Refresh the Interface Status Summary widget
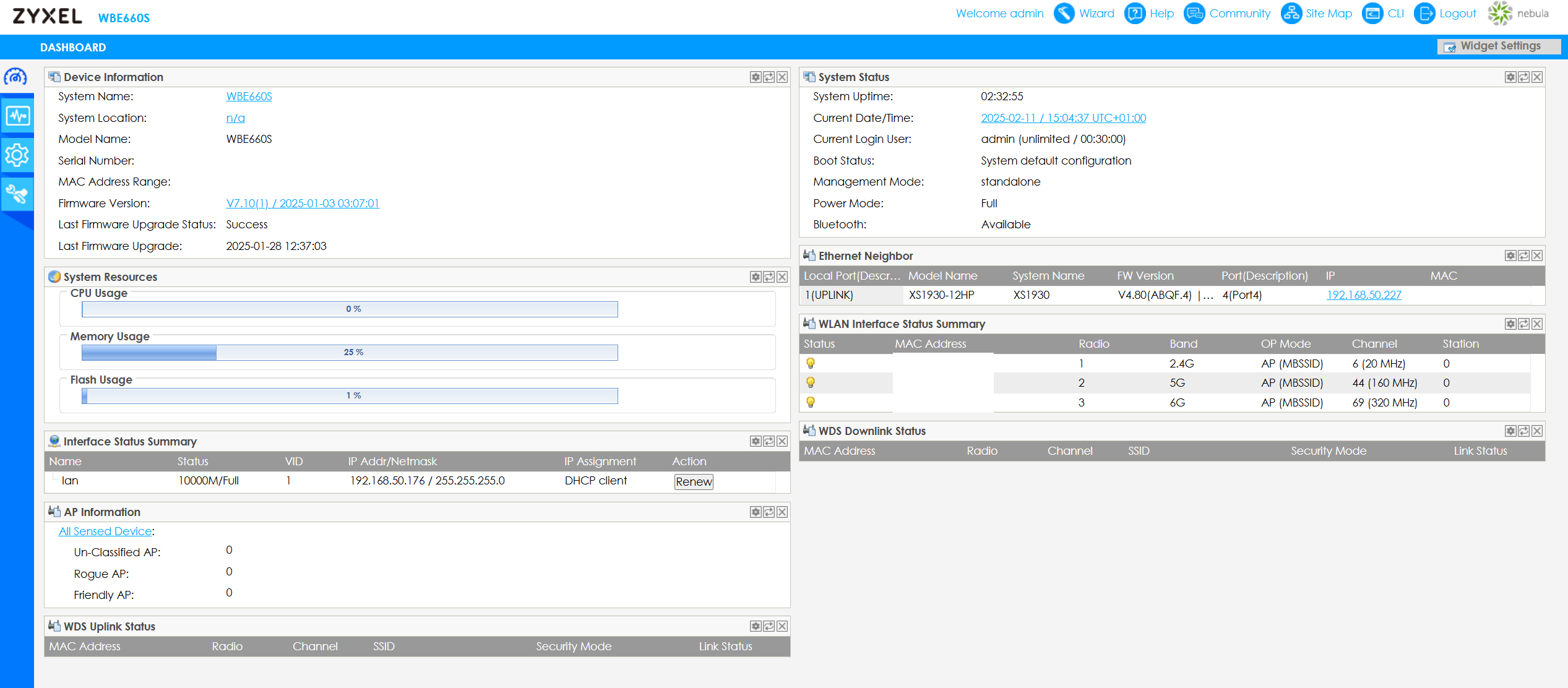The width and height of the screenshot is (1568, 688). (769, 442)
